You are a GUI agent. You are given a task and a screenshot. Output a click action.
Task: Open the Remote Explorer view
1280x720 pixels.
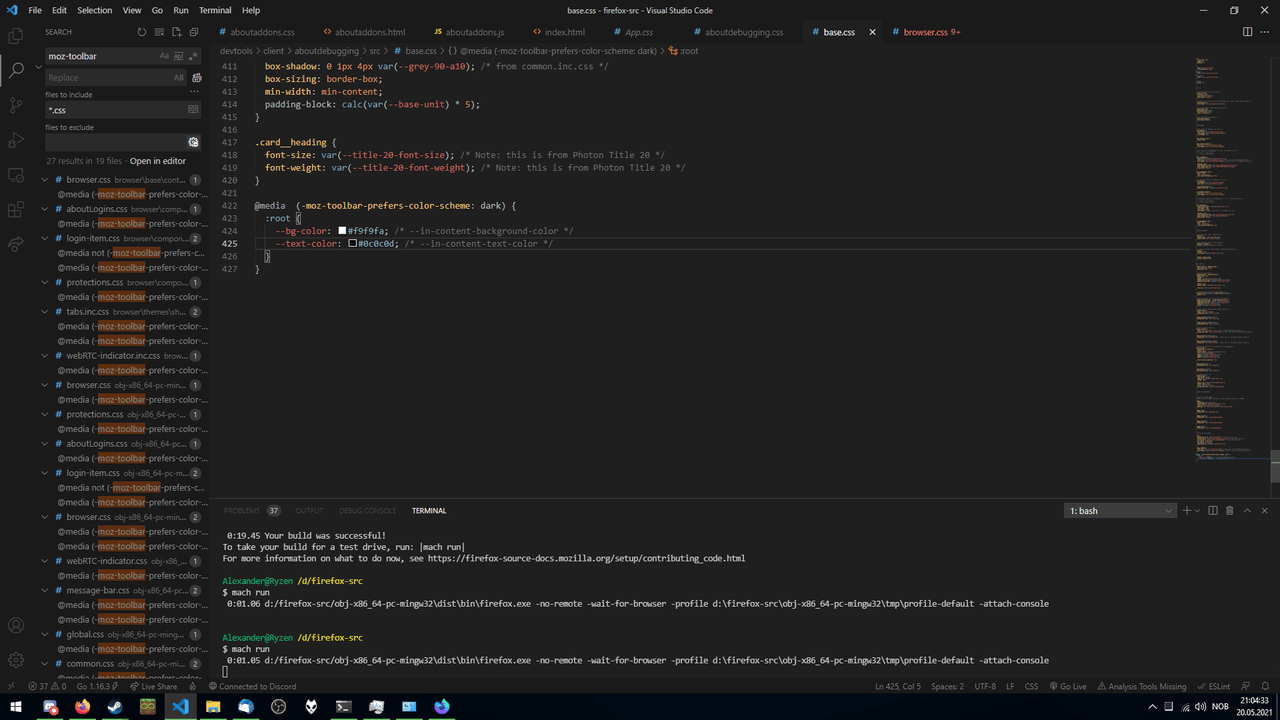pos(16,175)
